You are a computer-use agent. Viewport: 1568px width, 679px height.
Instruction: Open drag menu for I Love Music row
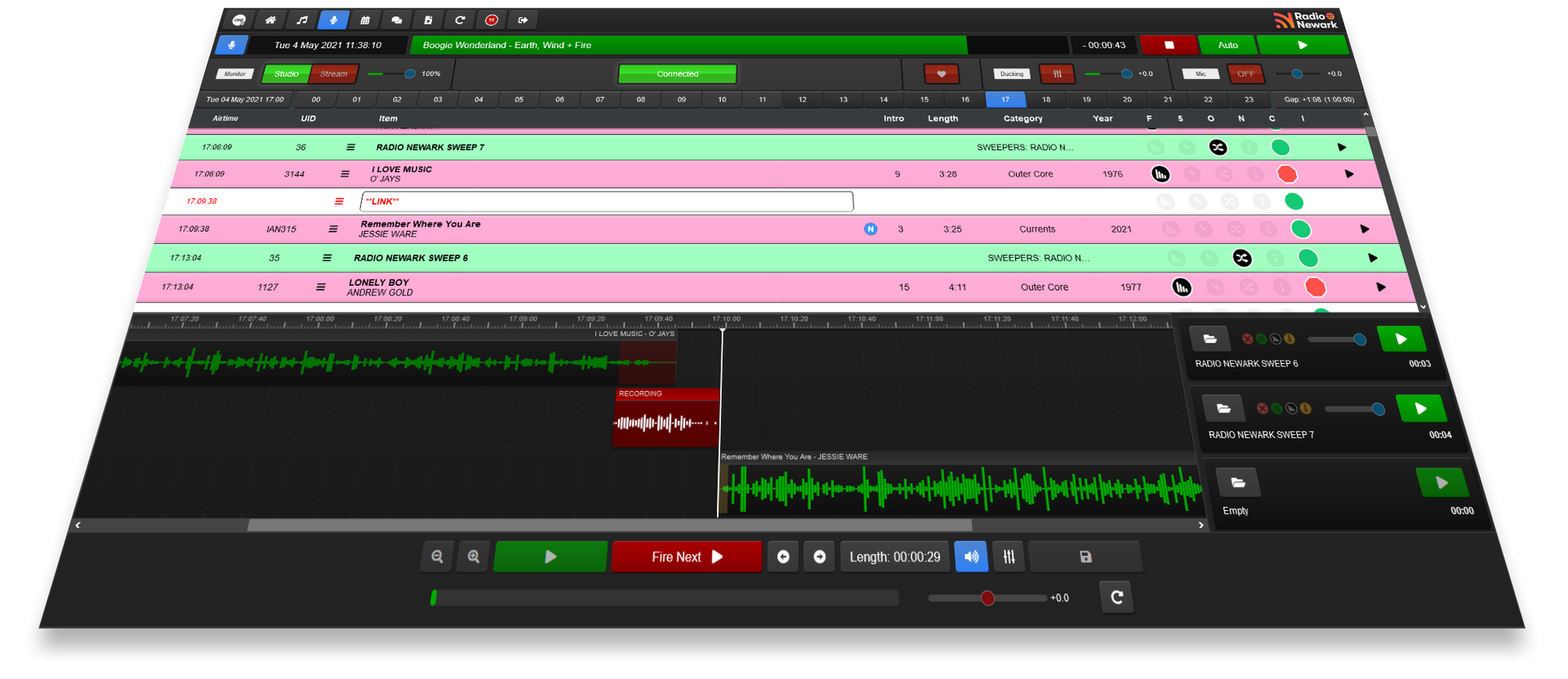345,174
